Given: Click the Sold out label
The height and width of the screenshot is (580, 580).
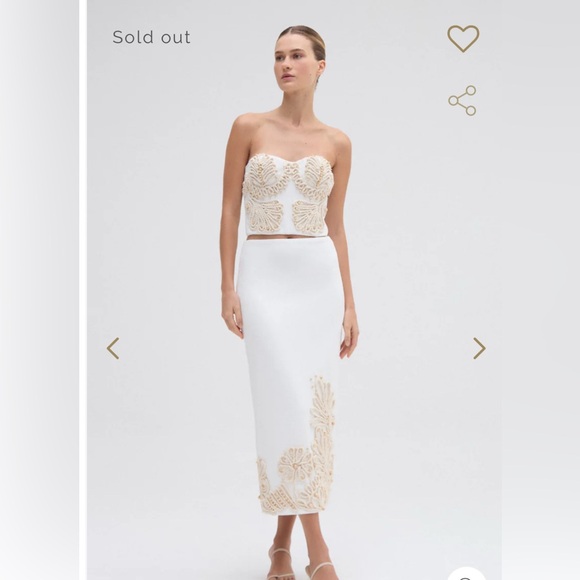Looking at the screenshot, I should (151, 37).
